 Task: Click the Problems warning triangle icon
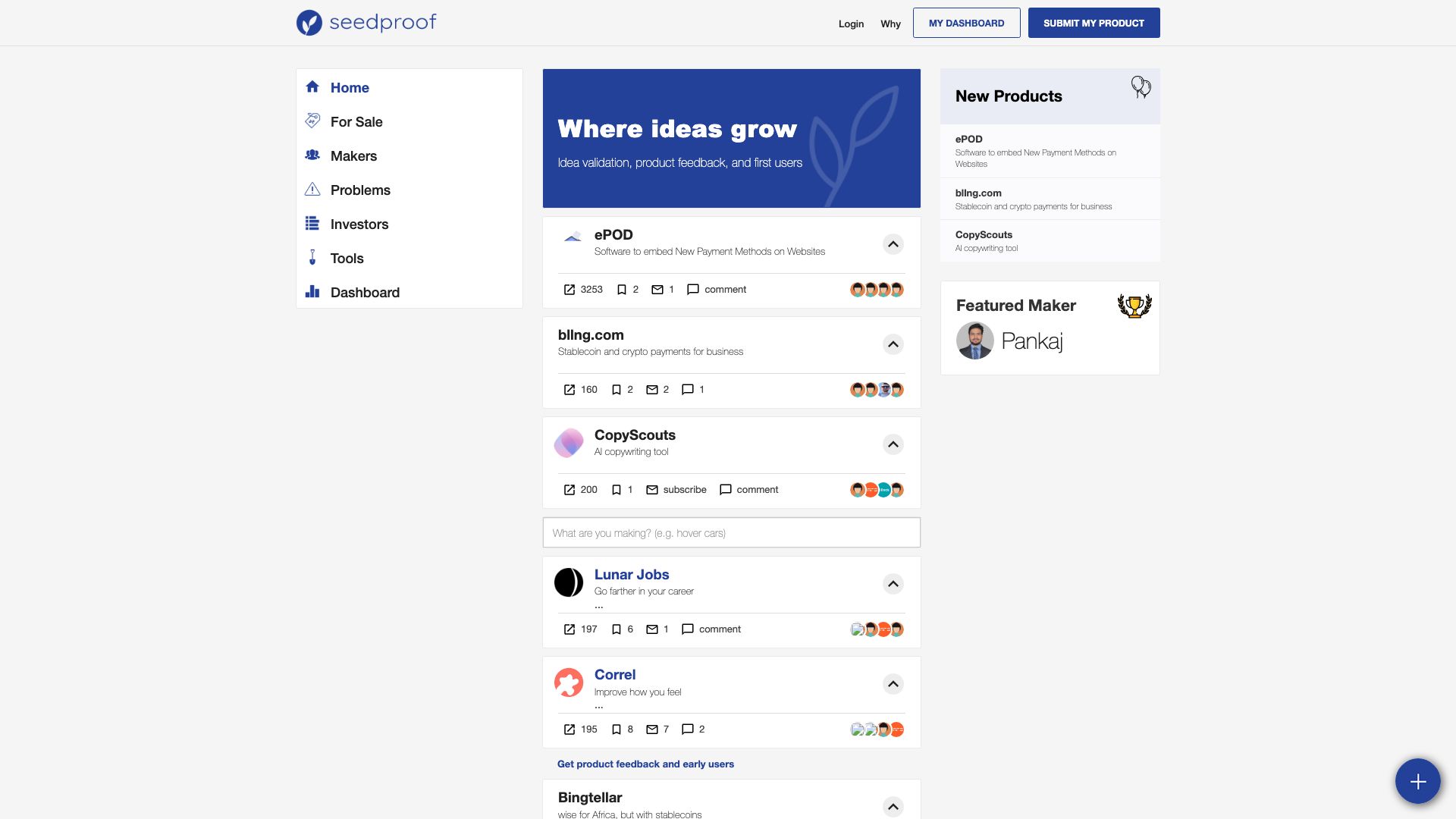312,190
